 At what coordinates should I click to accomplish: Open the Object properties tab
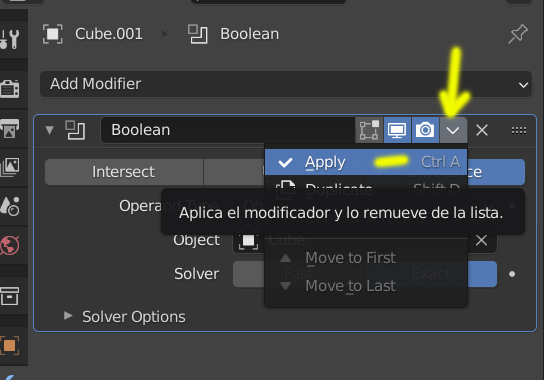10,346
